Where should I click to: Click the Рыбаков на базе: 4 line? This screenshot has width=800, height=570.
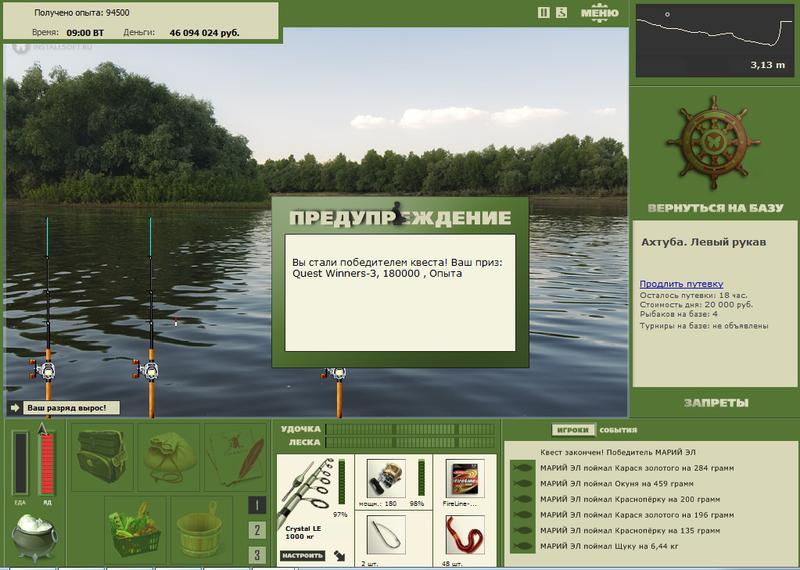679,314
